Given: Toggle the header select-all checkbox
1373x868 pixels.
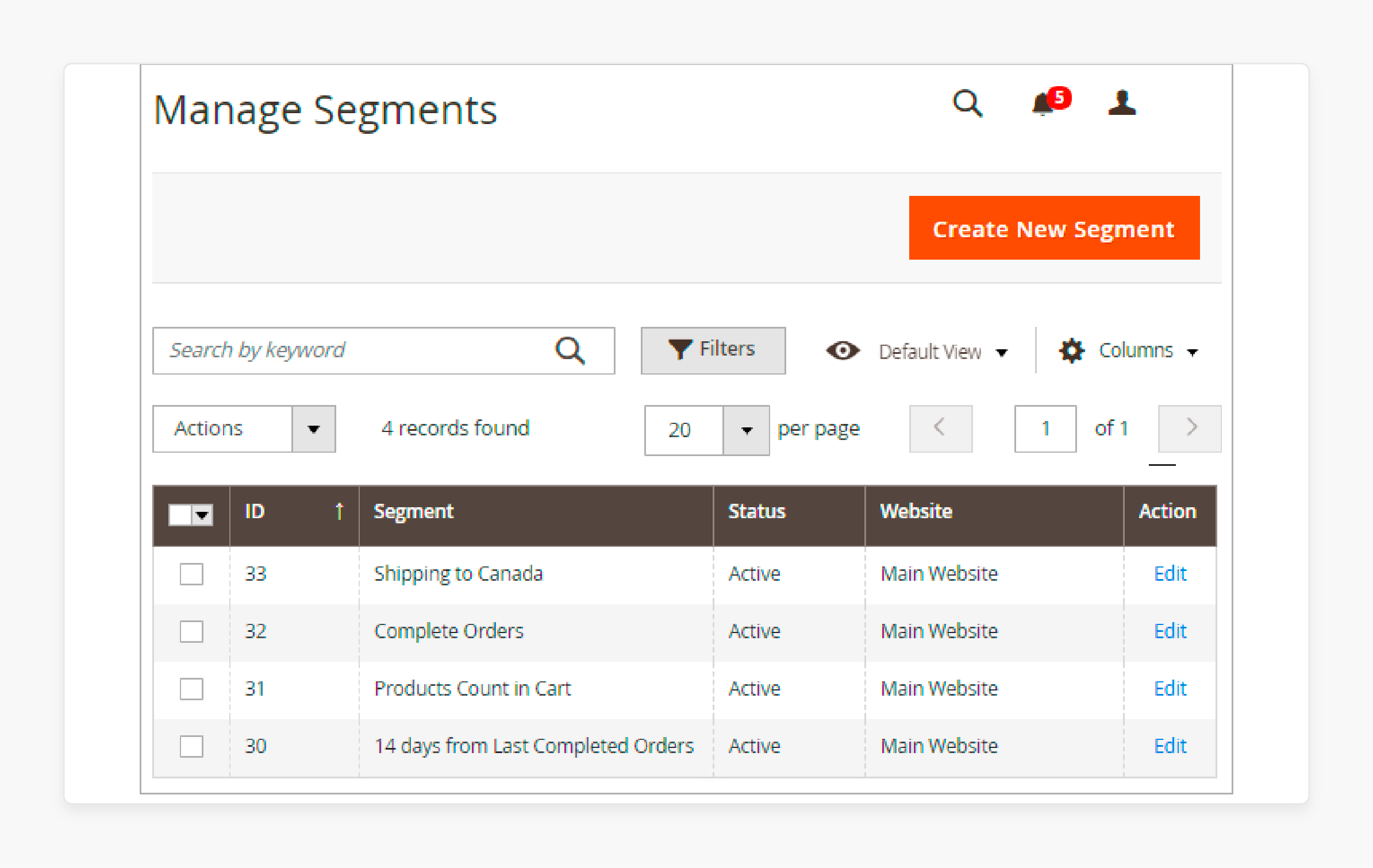Looking at the screenshot, I should (180, 515).
